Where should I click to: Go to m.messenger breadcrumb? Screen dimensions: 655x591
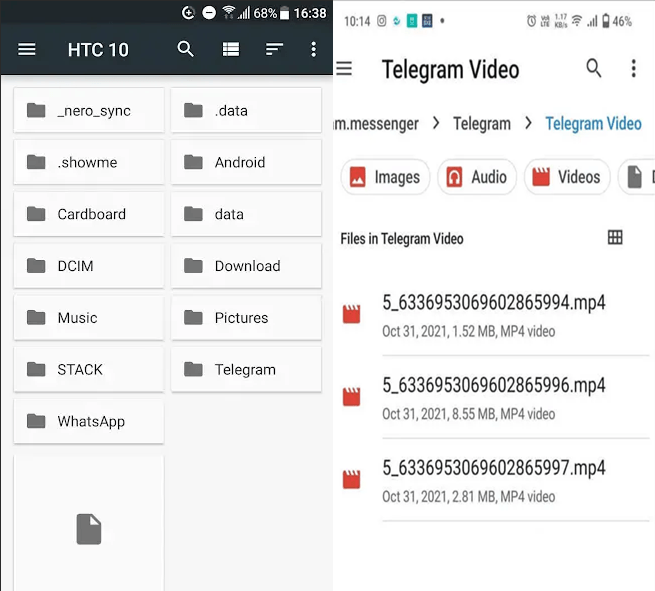pyautogui.click(x=376, y=124)
